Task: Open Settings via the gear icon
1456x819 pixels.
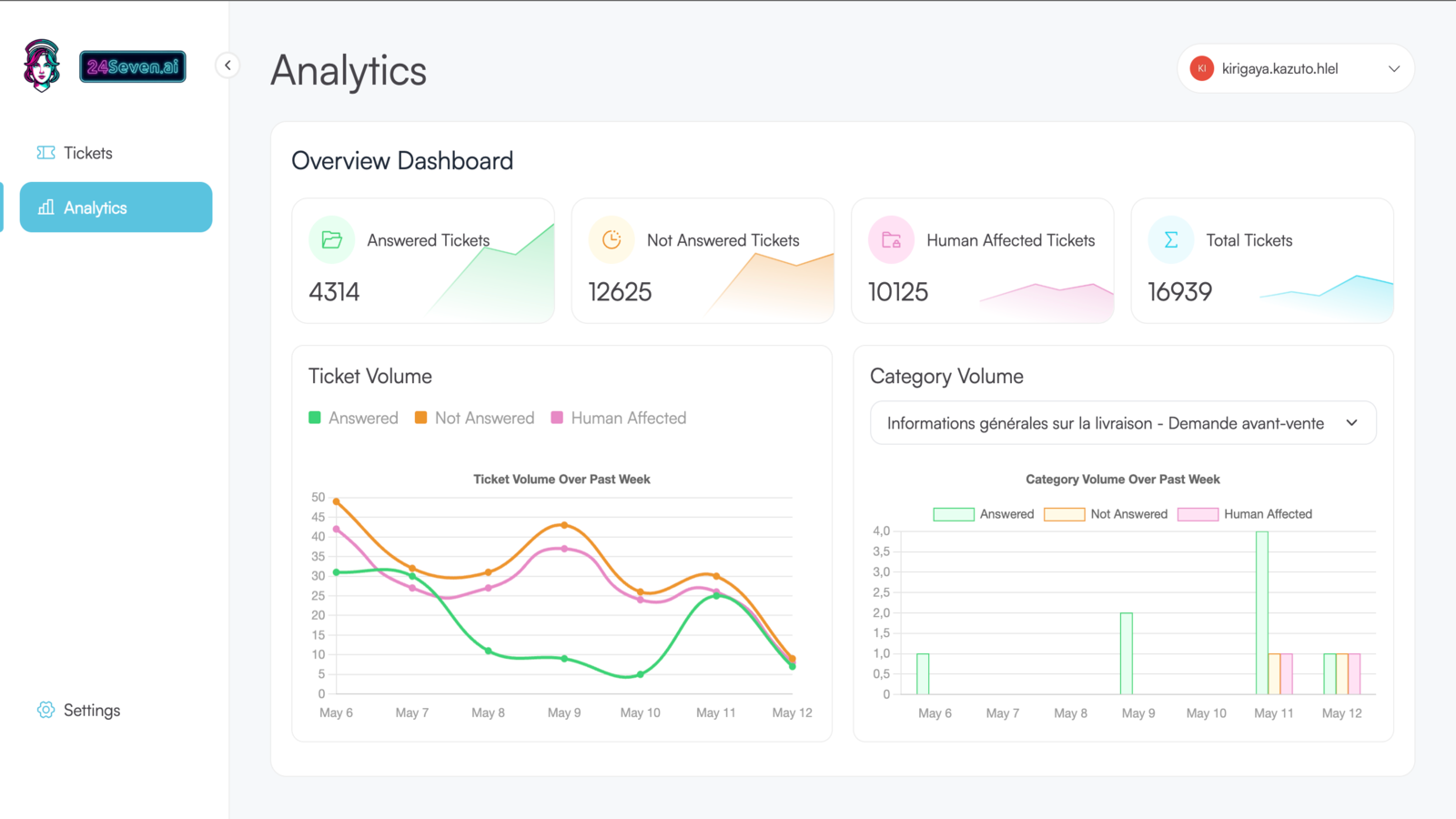Action: [45, 711]
